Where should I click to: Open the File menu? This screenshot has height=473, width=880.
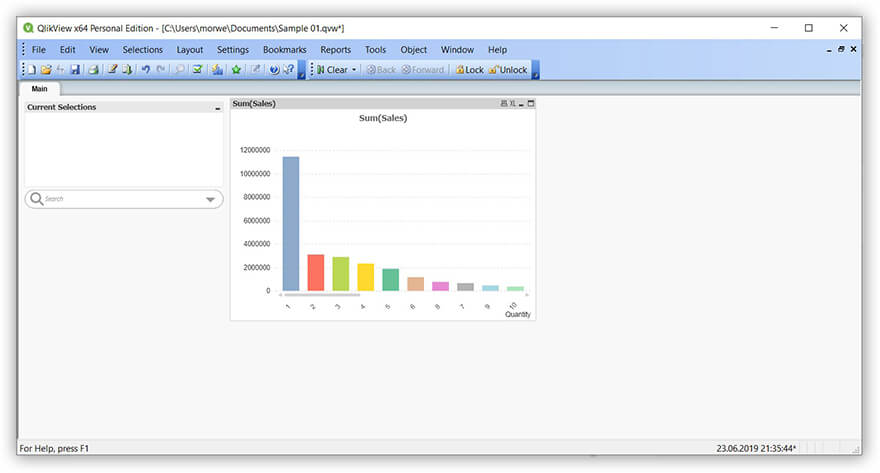pos(39,49)
